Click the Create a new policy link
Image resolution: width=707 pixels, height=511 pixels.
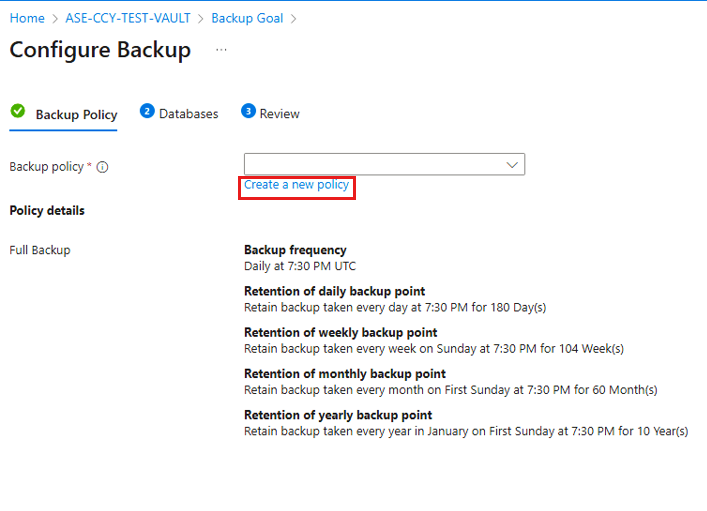(x=296, y=185)
